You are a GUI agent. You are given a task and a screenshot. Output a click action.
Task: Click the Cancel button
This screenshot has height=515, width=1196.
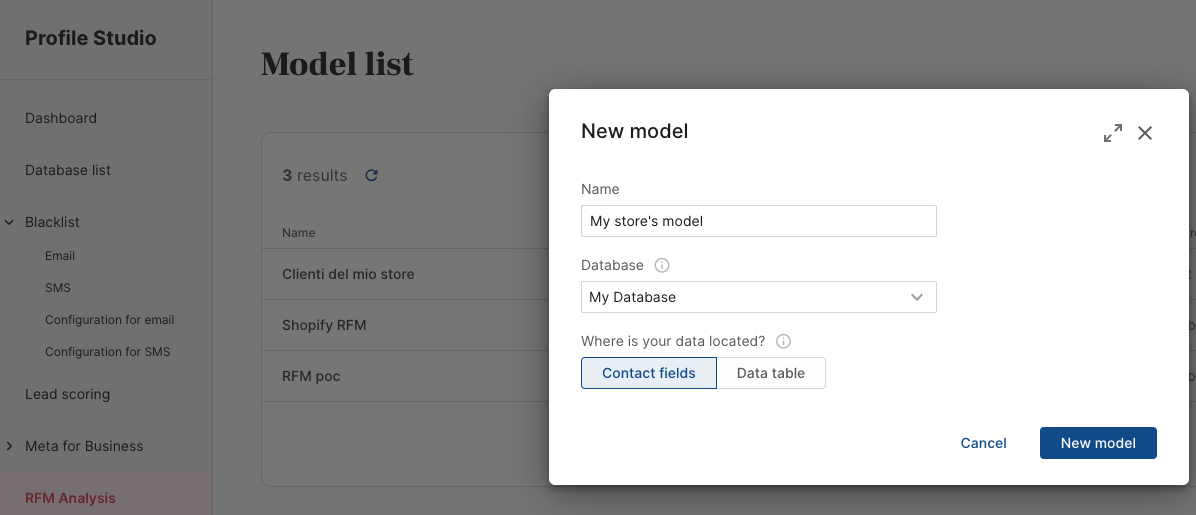pyautogui.click(x=983, y=443)
